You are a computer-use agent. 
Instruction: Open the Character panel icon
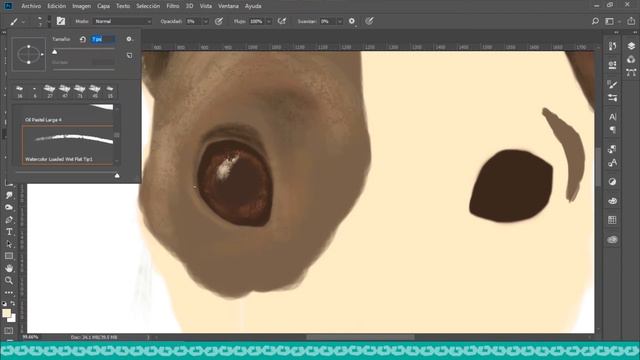click(x=612, y=117)
